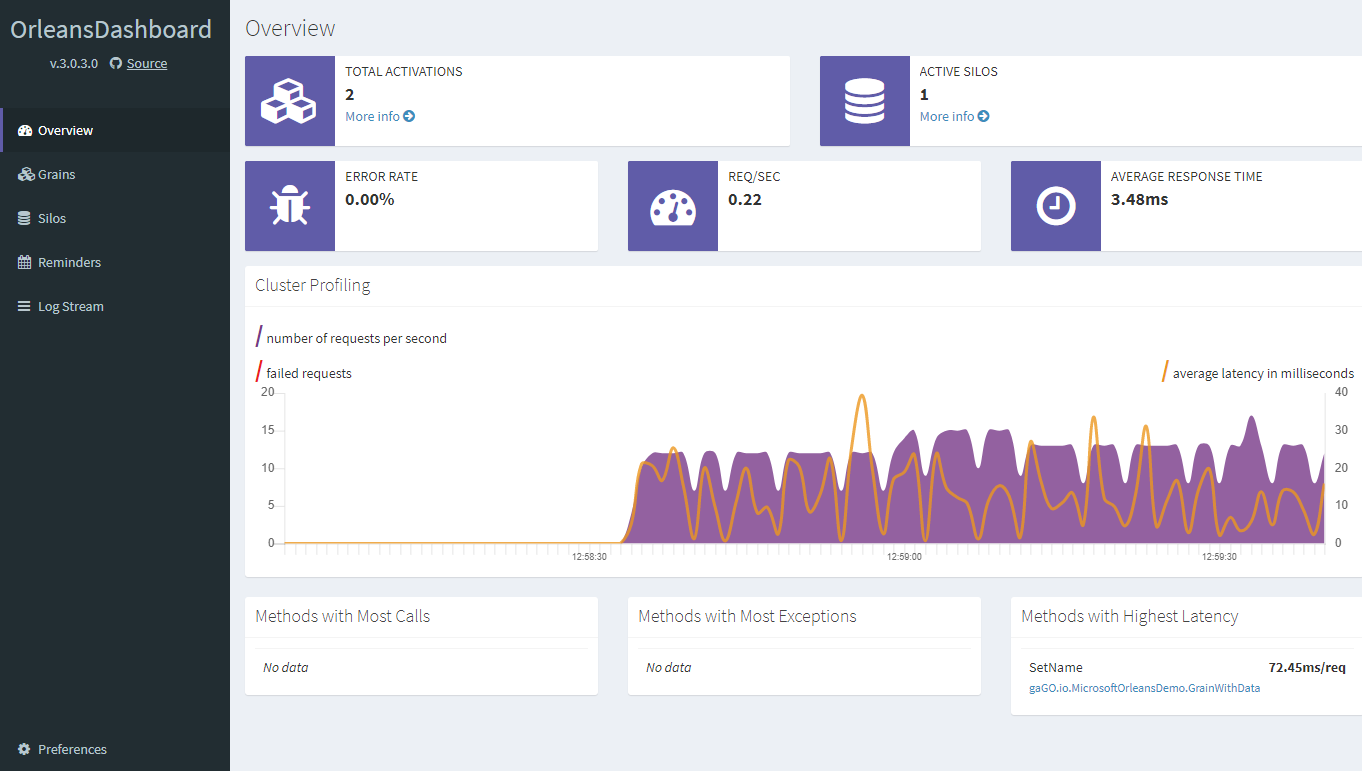The width and height of the screenshot is (1362, 771).
Task: Click the Methods with Most Exceptions heading
Action: tap(747, 616)
